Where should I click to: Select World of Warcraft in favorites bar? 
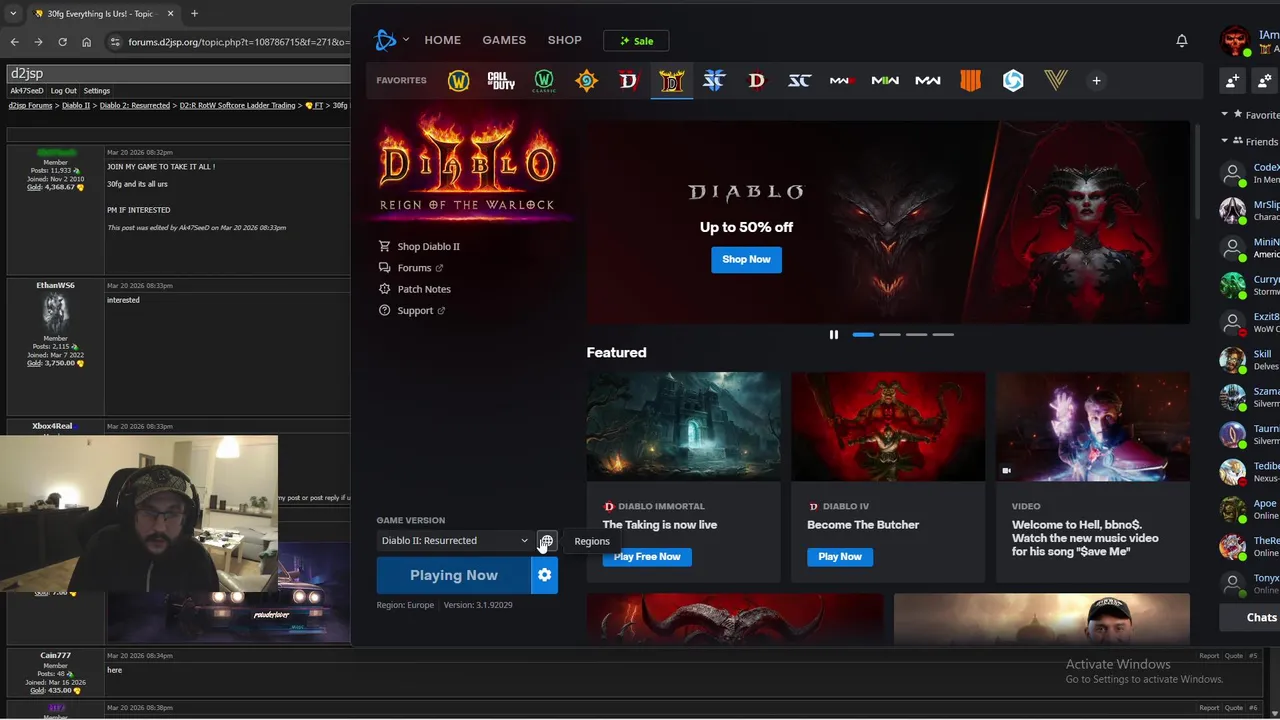[458, 81]
